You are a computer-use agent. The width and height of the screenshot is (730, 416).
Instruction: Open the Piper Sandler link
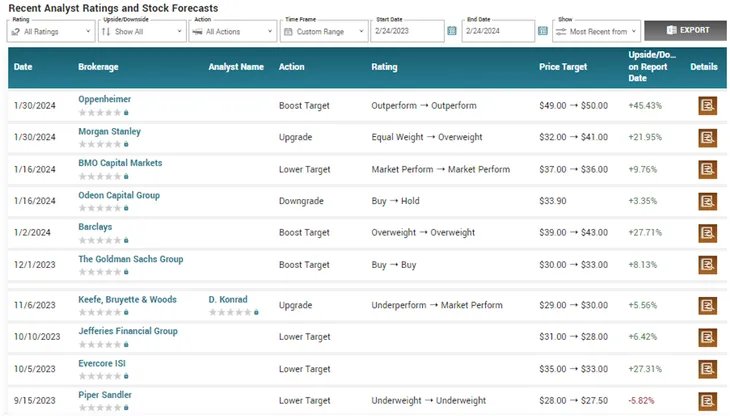105,395
